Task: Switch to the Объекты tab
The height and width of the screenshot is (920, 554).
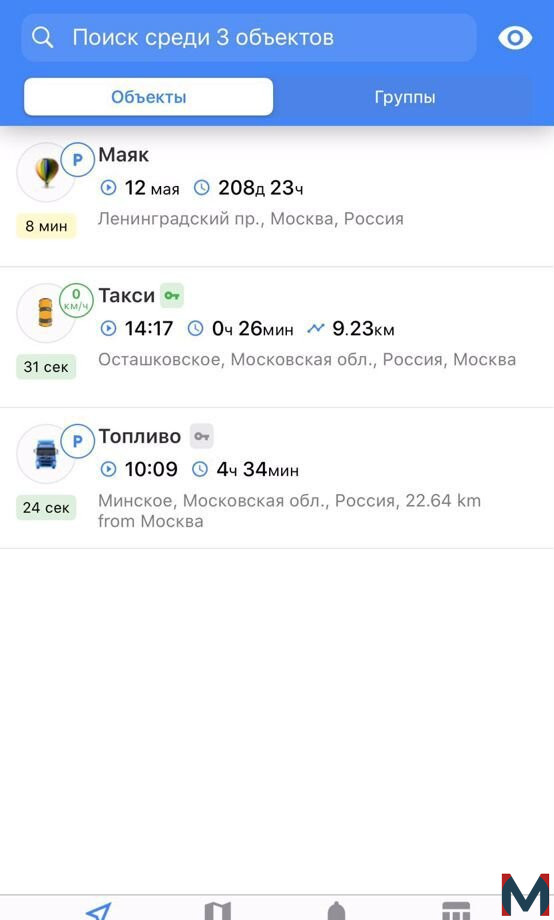Action: pos(148,97)
